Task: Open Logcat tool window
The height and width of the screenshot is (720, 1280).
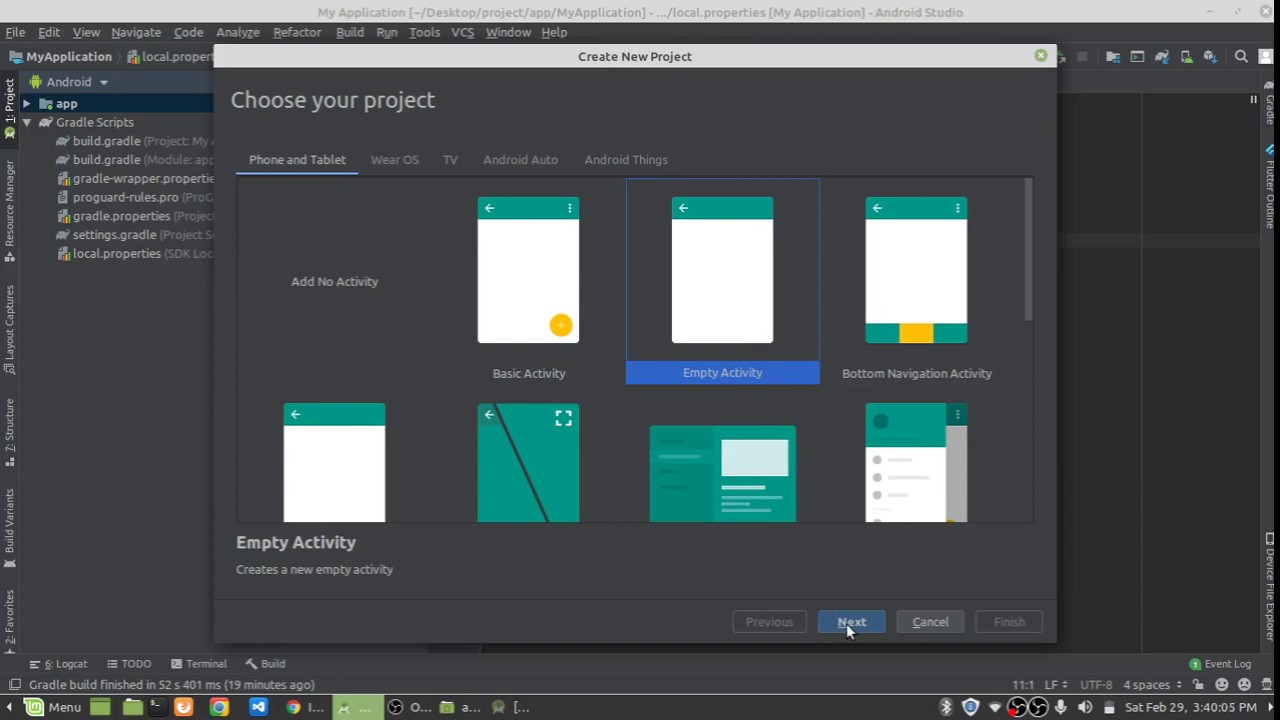Action: pyautogui.click(x=58, y=664)
